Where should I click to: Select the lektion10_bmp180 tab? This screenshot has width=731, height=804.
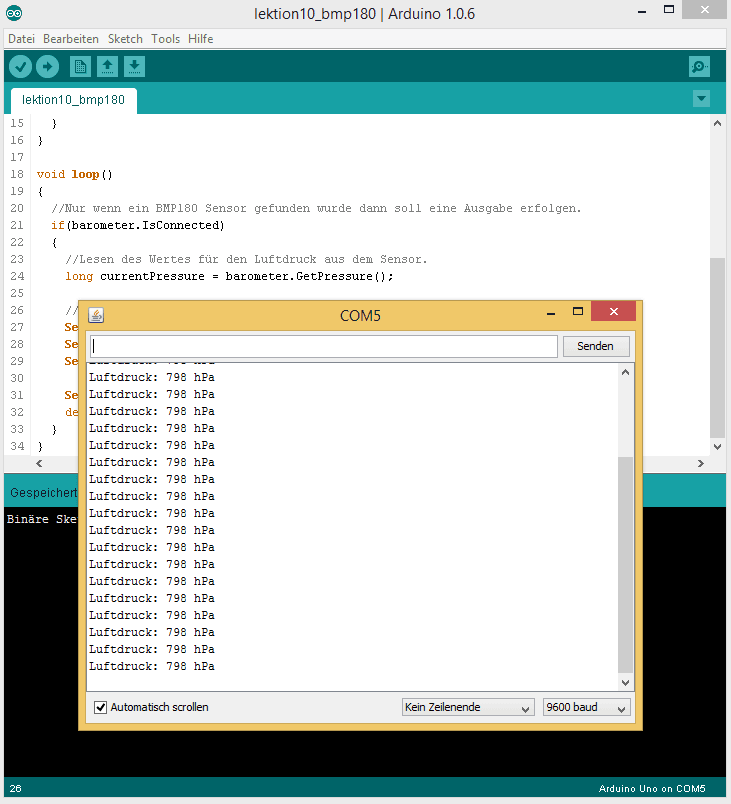tap(74, 100)
